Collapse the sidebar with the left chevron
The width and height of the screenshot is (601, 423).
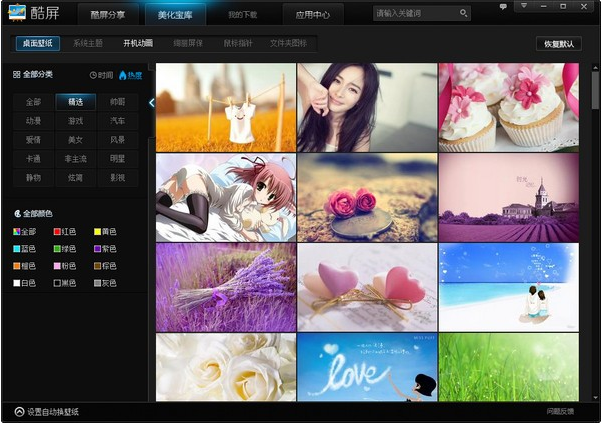[x=152, y=103]
